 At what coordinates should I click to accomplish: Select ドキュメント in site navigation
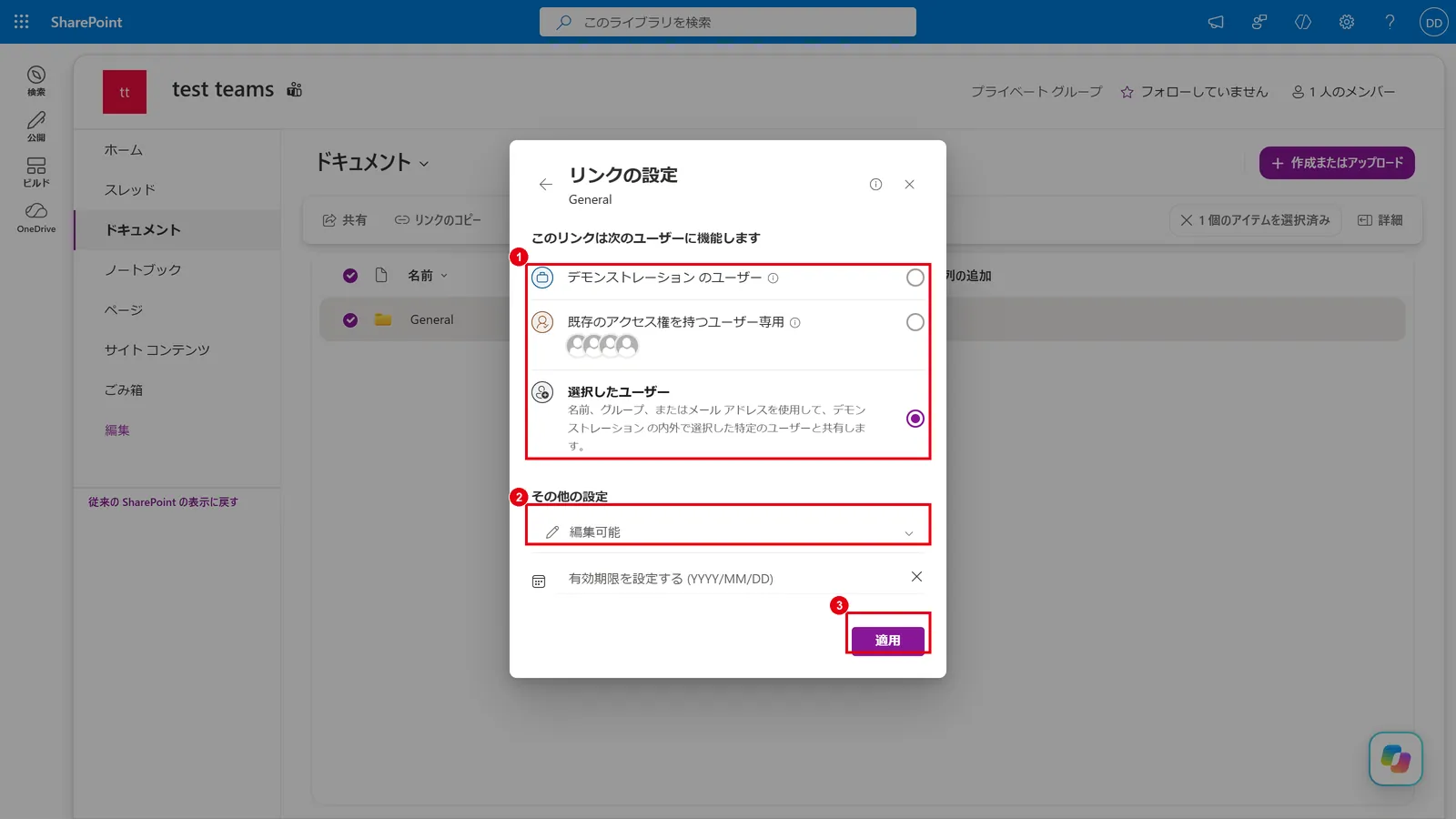(x=143, y=230)
